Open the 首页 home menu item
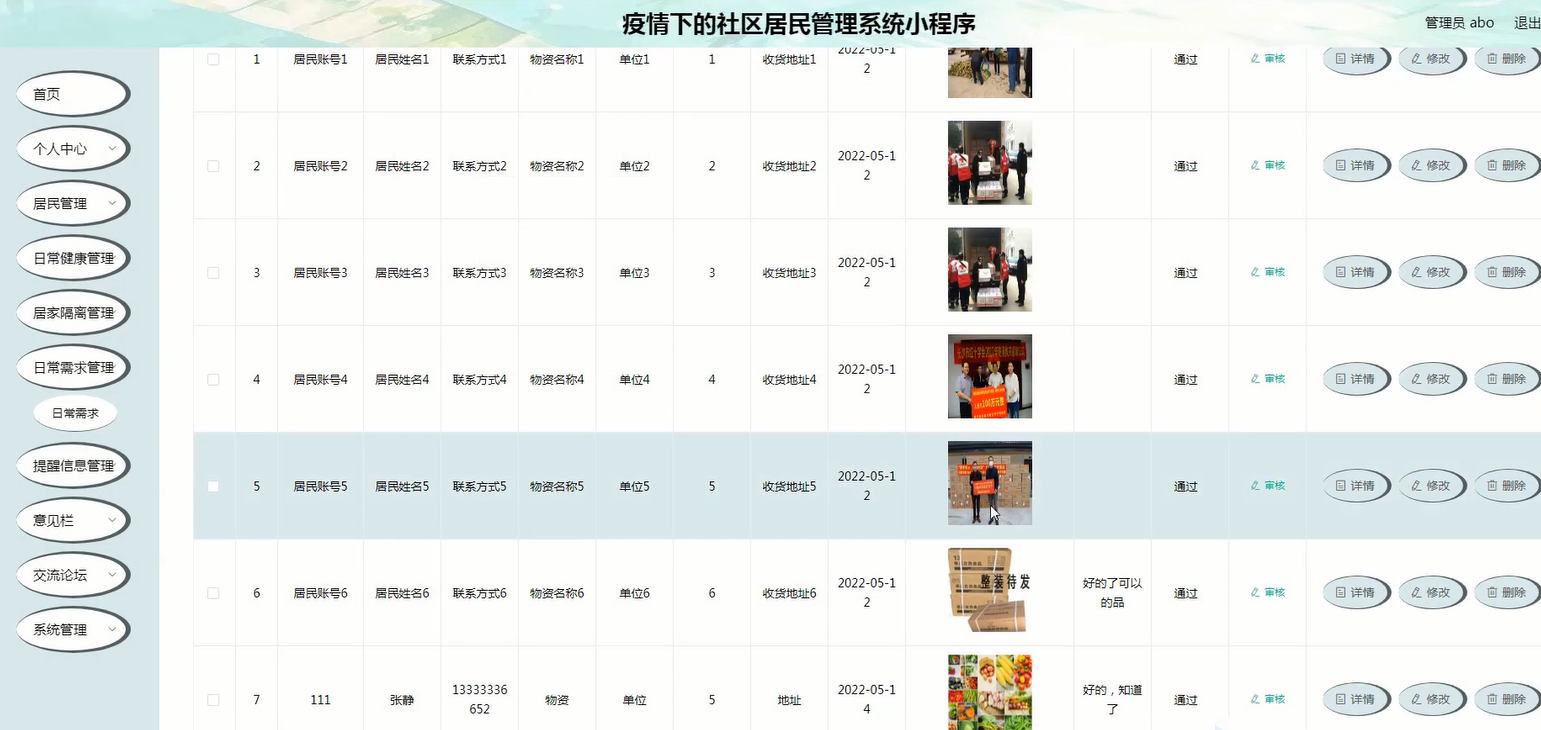Viewport: 1541px width, 730px height. [72, 94]
